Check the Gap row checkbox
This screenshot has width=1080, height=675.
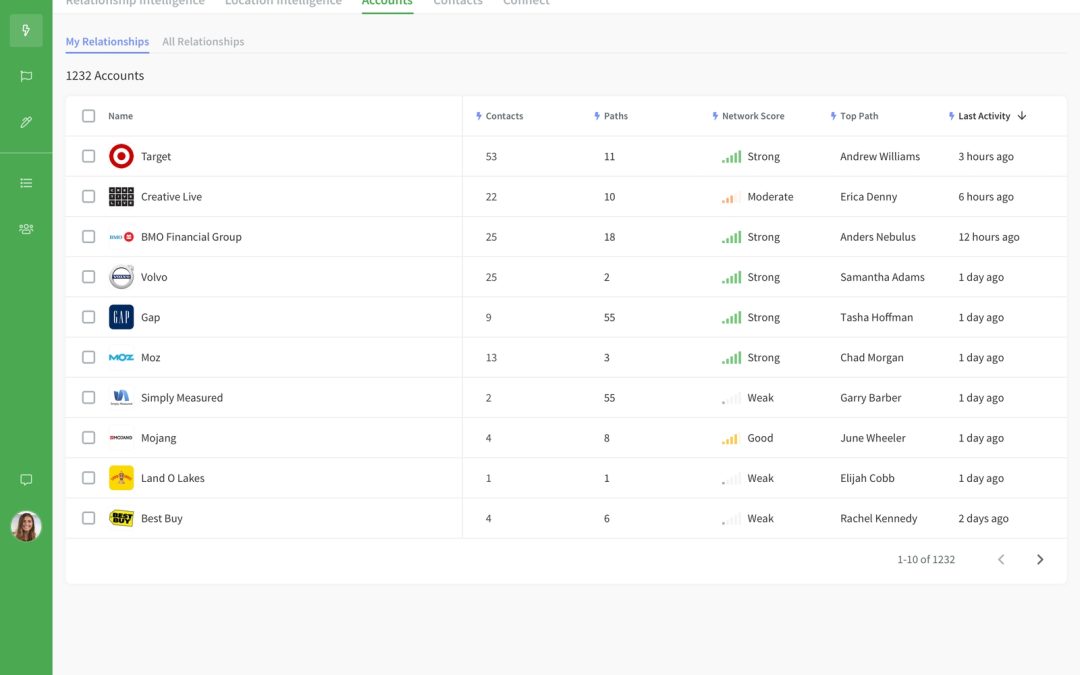click(x=88, y=317)
